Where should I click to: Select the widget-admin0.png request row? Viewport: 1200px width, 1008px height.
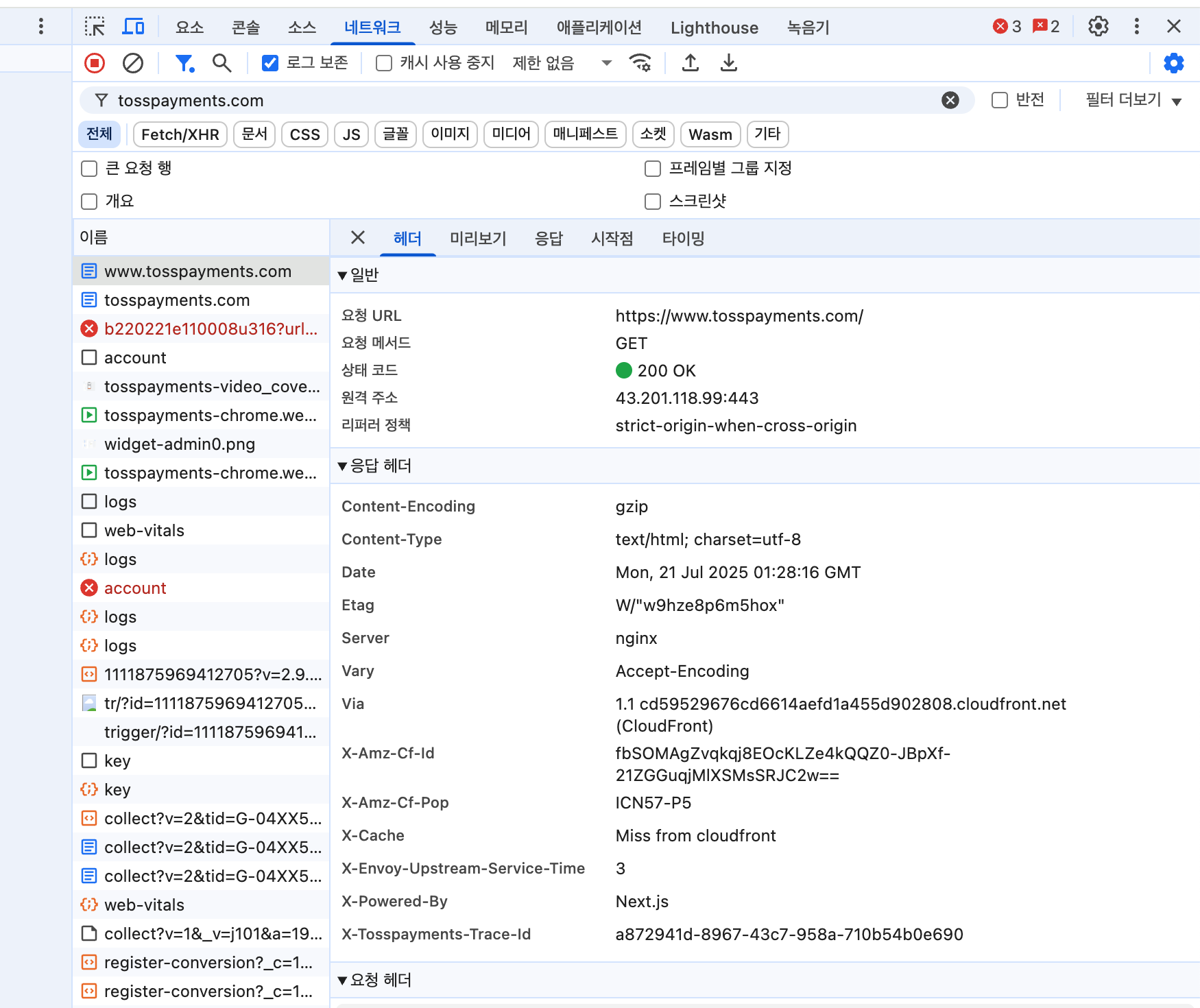[x=201, y=444]
